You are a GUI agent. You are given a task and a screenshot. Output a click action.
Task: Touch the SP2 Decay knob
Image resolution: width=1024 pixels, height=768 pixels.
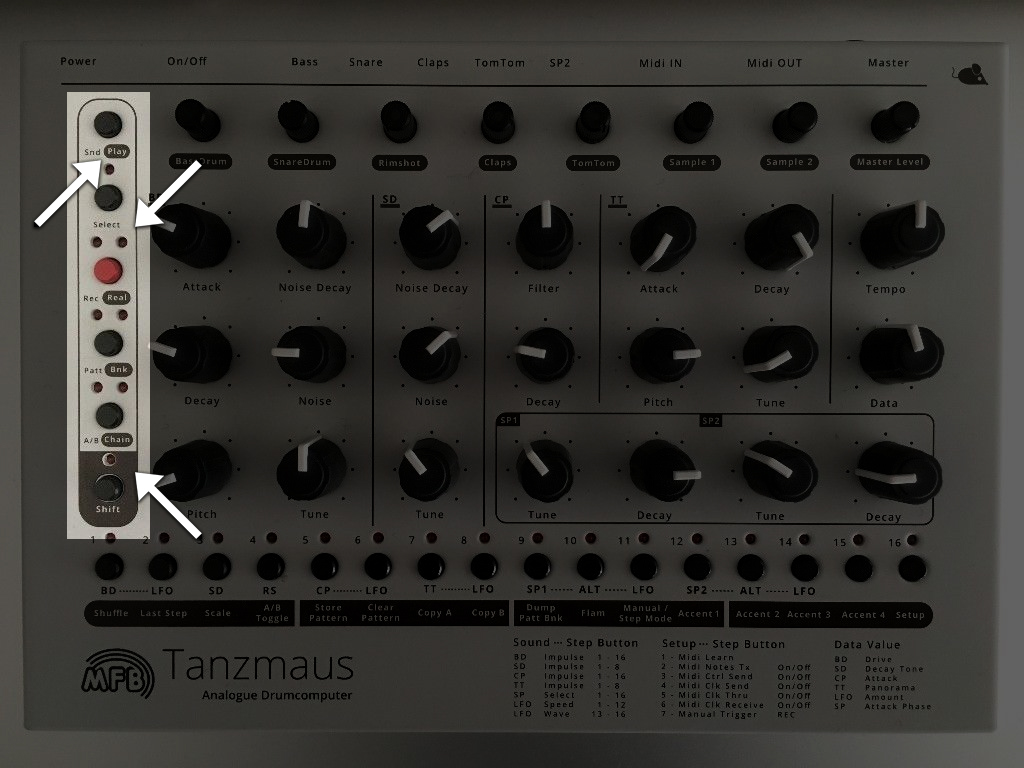tap(899, 473)
